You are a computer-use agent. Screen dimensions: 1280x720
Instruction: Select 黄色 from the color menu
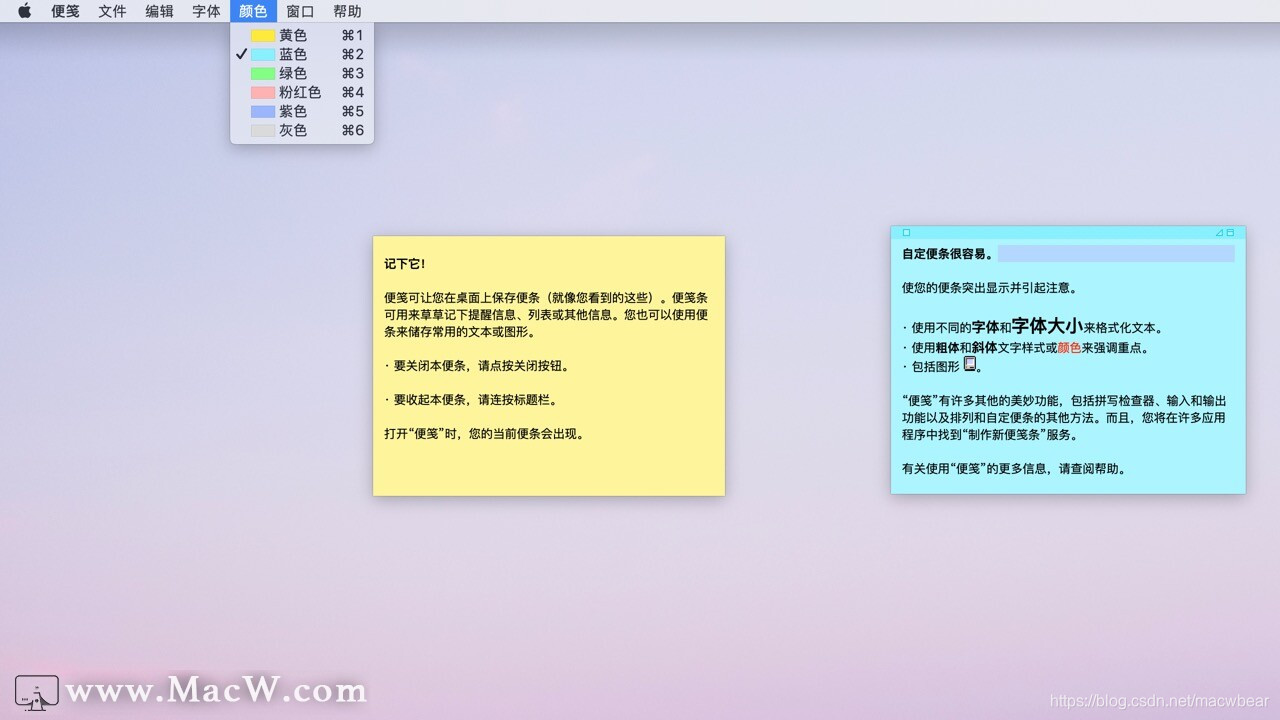[x=292, y=35]
